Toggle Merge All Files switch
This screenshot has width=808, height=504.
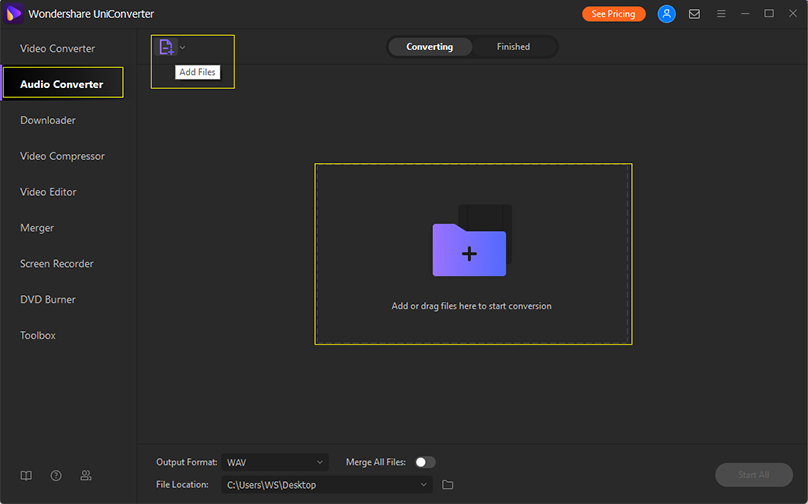point(425,462)
